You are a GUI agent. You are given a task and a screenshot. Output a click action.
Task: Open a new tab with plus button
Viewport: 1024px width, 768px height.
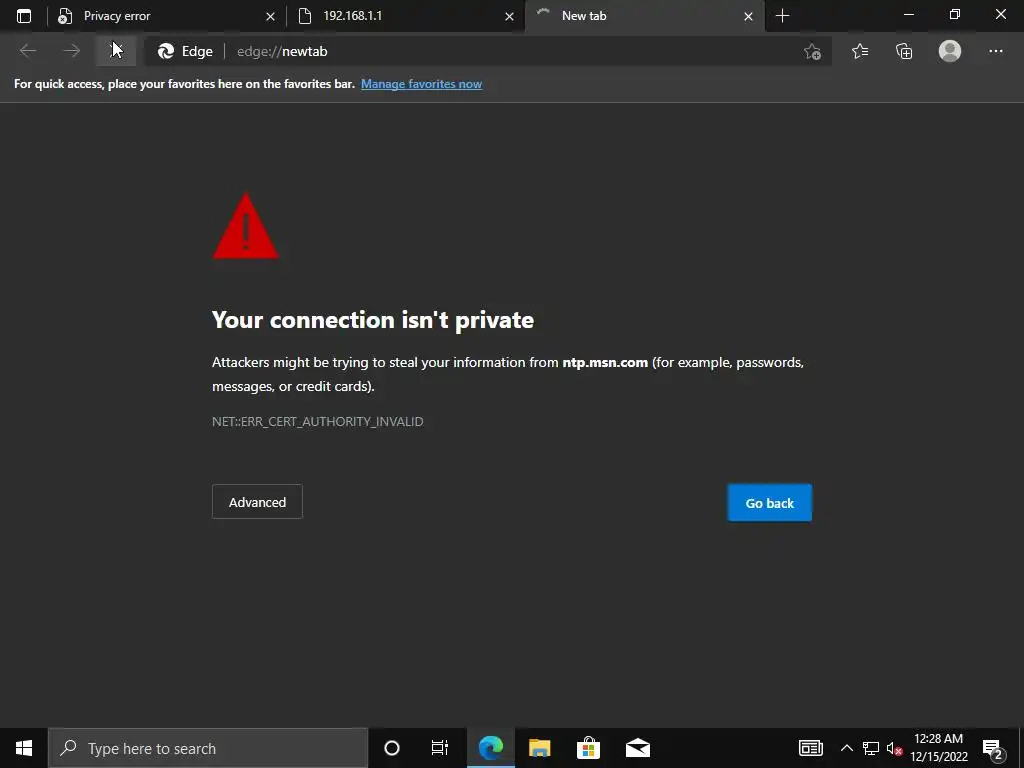coord(782,16)
